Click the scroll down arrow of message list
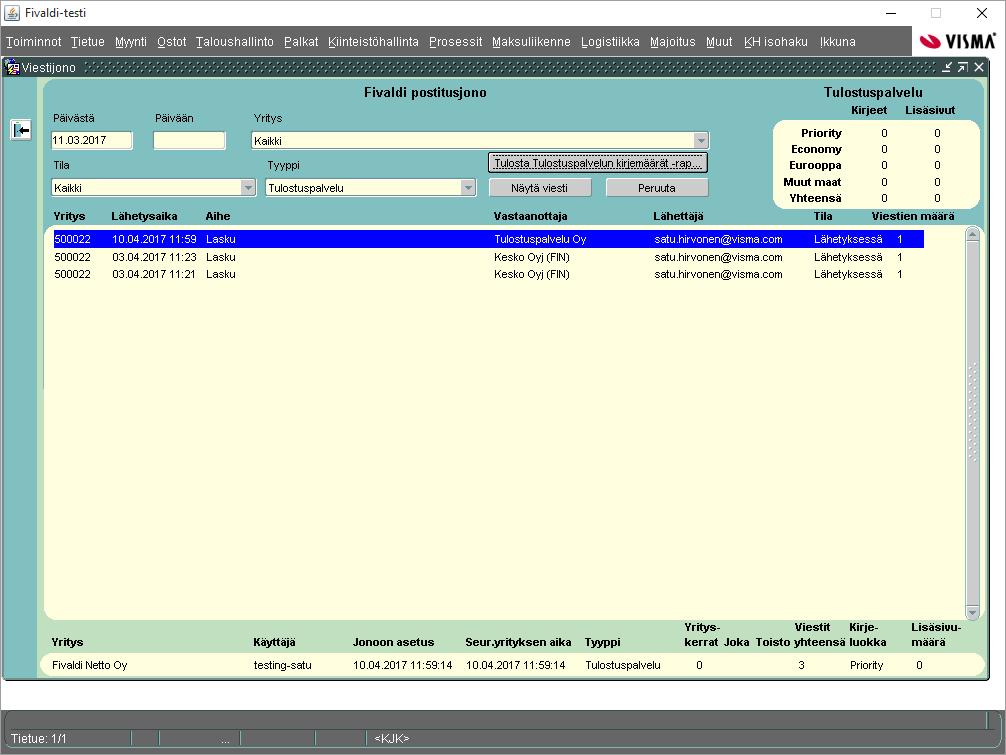Viewport: 1006px width, 755px height. [x=973, y=613]
